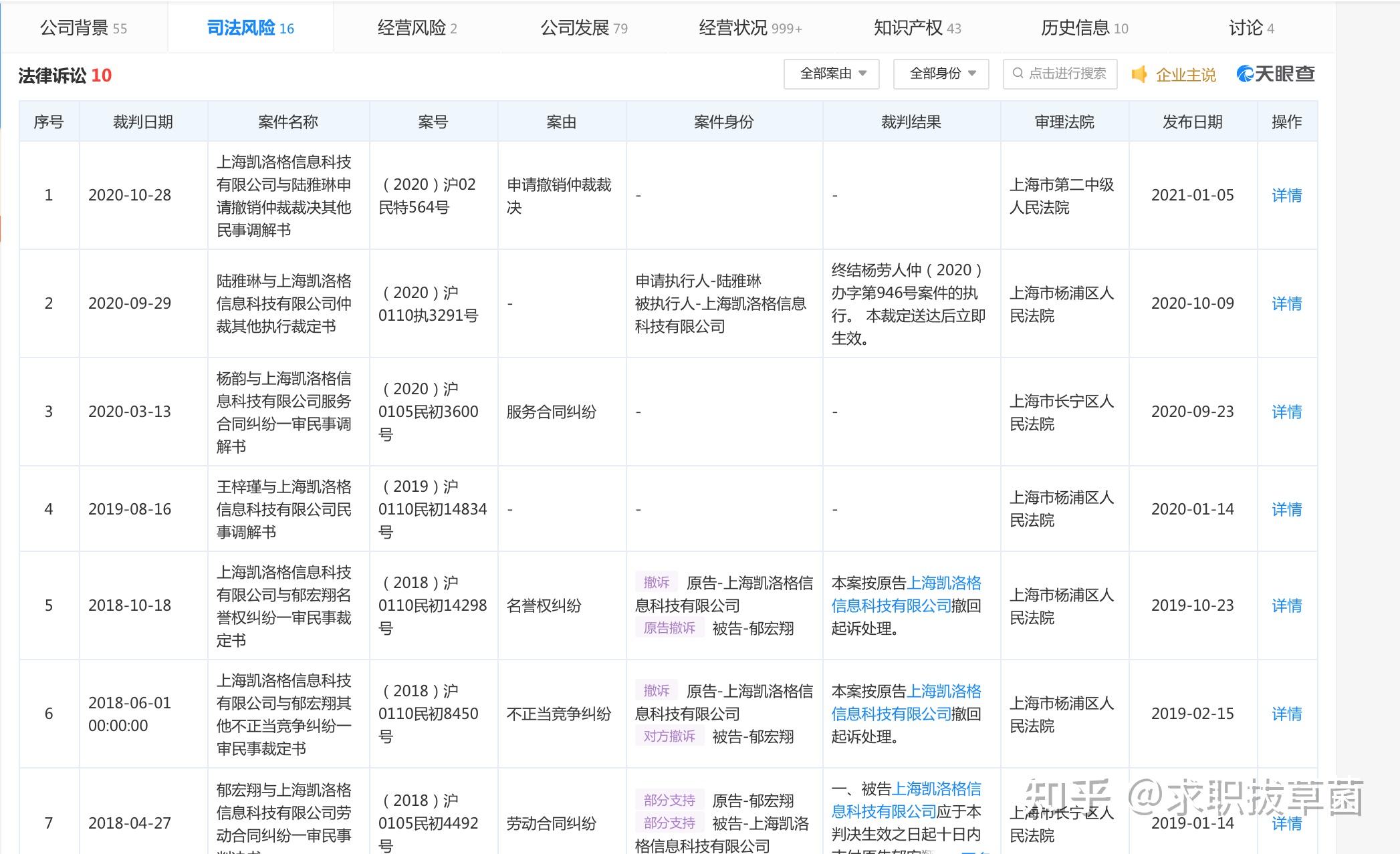This screenshot has width=1400, height=854.
Task: Open the 全部身份 dropdown
Action: tap(941, 74)
